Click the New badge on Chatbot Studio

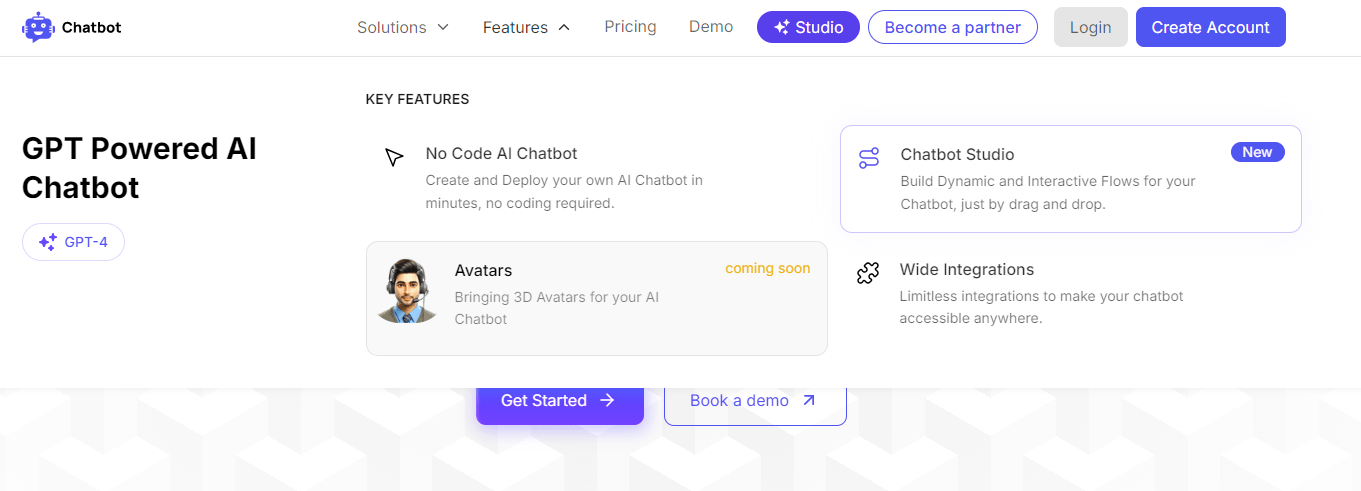tap(1257, 152)
